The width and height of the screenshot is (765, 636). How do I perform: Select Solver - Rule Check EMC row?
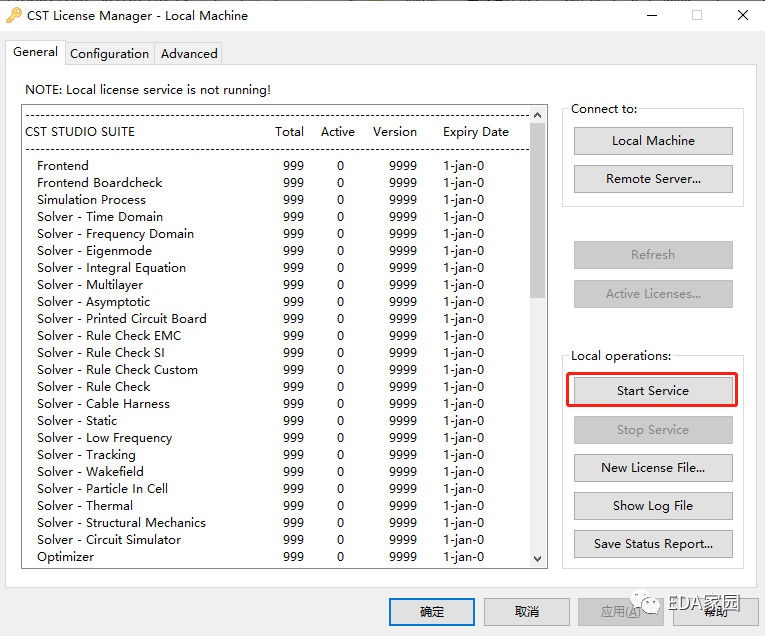pyautogui.click(x=260, y=336)
